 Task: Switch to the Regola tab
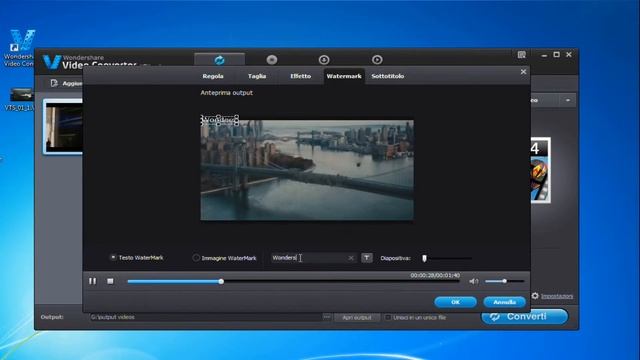coord(213,76)
